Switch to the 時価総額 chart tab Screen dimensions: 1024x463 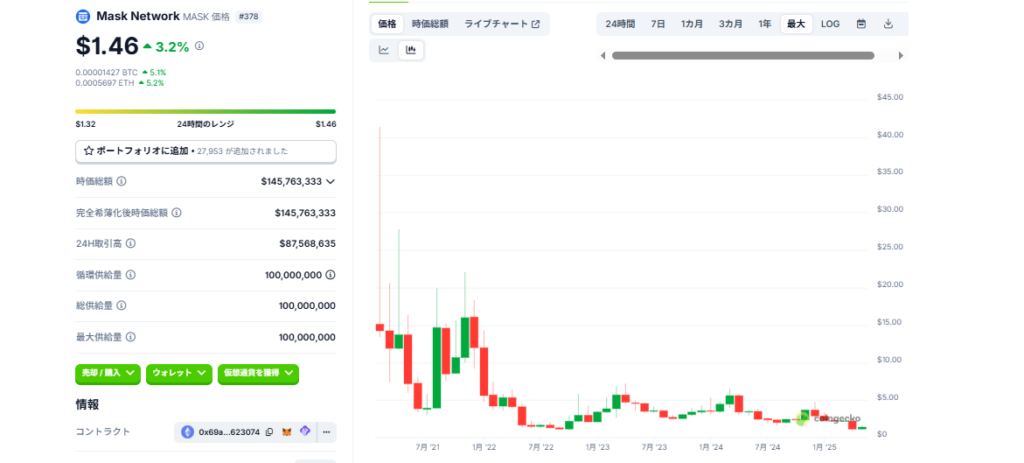click(x=430, y=24)
